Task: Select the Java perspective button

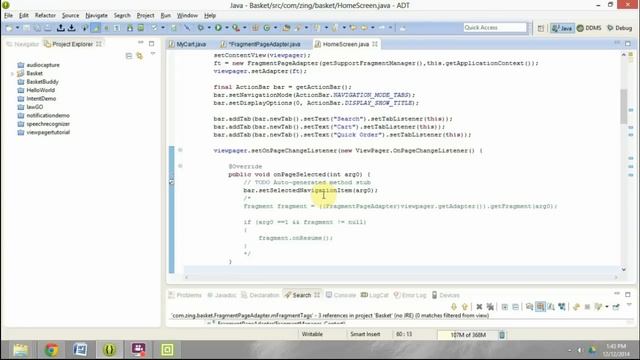Action: [x=562, y=28]
